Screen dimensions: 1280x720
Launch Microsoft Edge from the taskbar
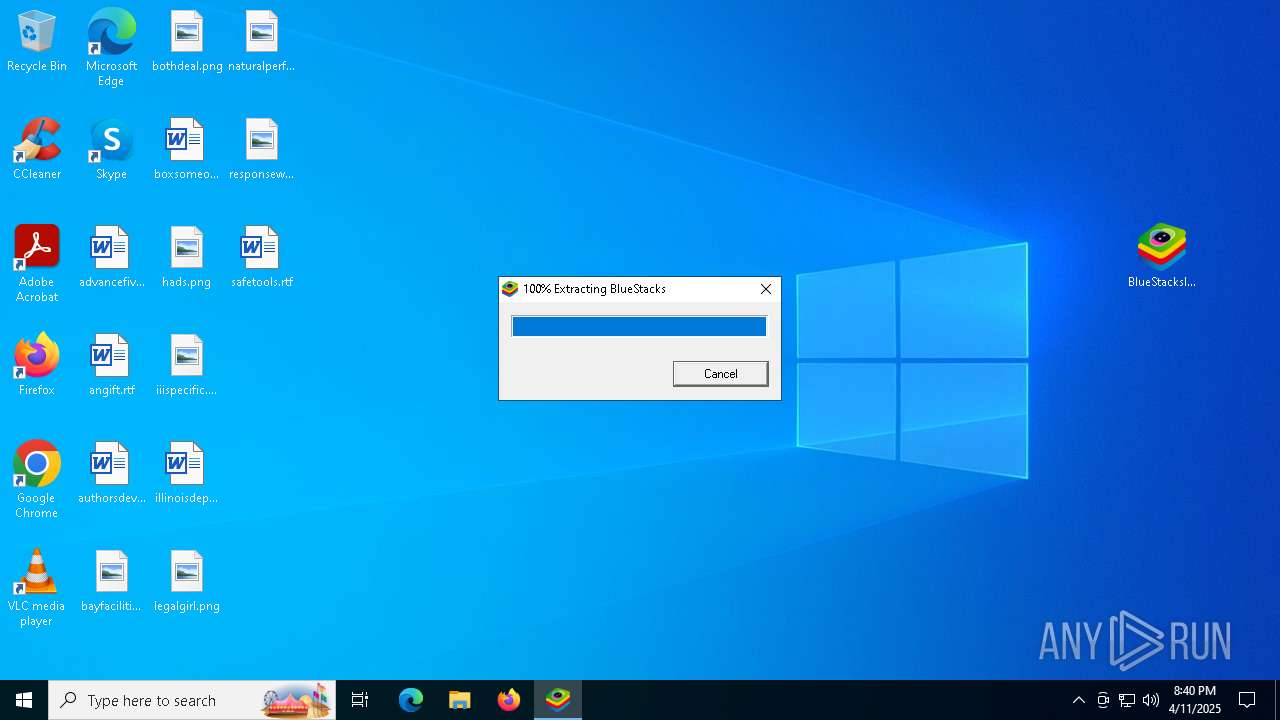(x=411, y=700)
